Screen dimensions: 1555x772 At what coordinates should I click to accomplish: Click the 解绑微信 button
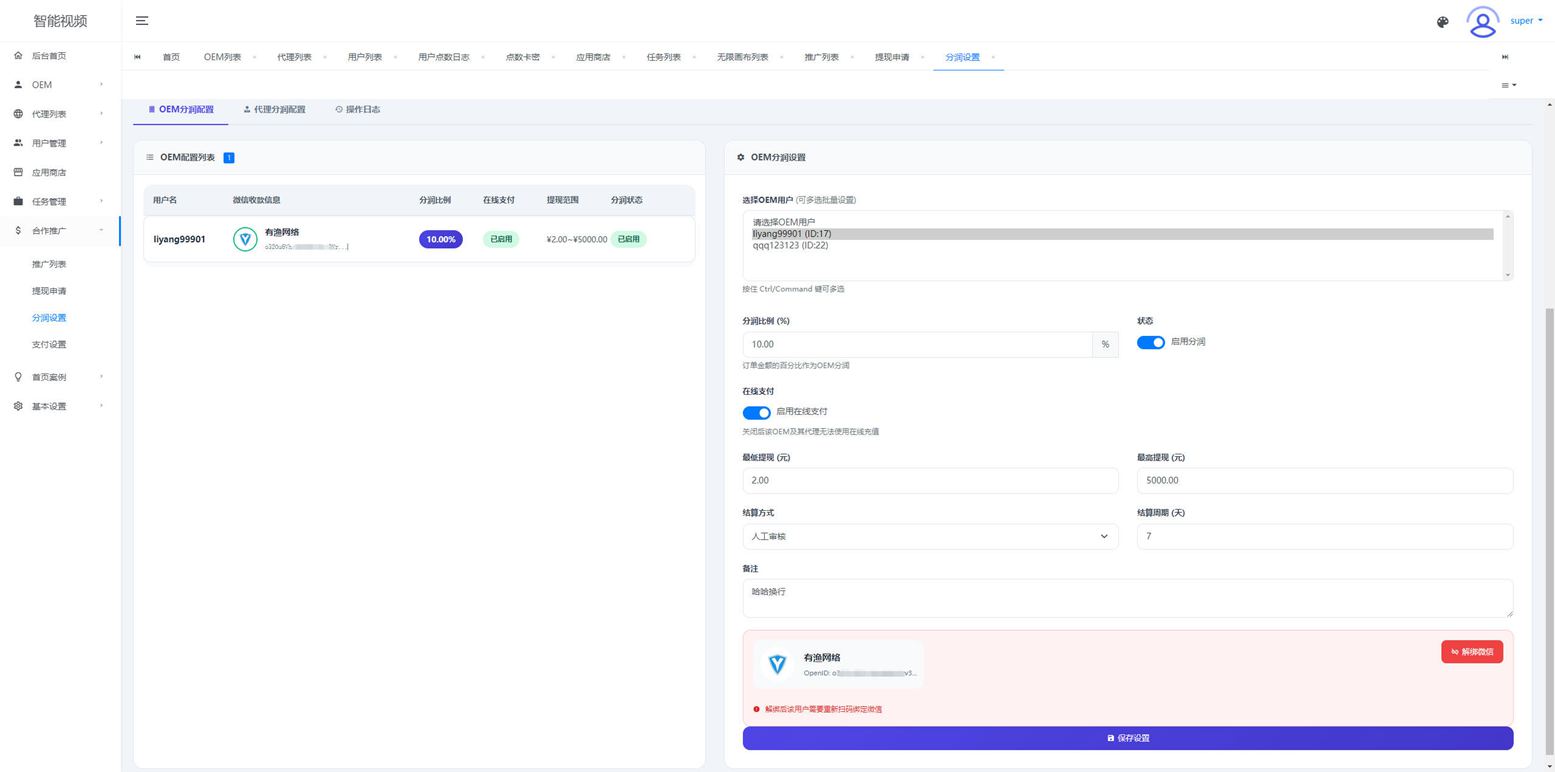(1472, 652)
